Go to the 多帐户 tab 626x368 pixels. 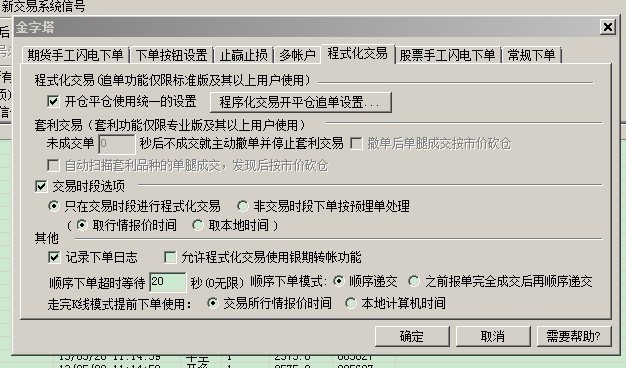[297, 55]
